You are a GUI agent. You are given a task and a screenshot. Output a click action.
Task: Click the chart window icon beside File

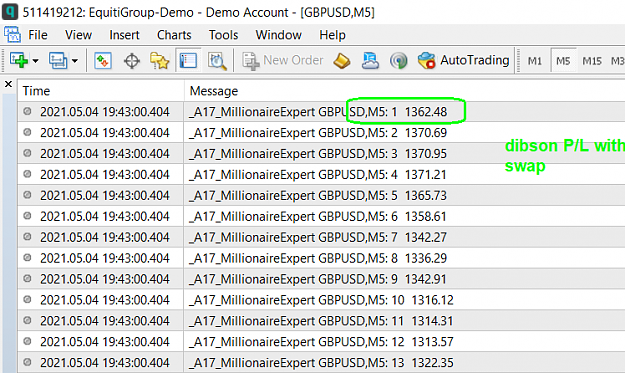[x=12, y=35]
